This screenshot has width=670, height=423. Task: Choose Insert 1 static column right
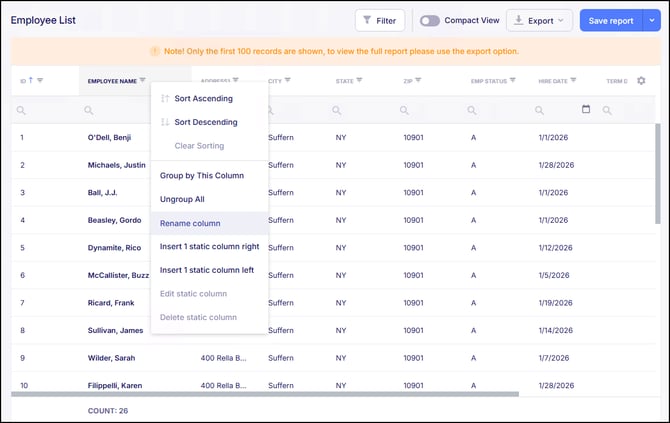click(209, 247)
